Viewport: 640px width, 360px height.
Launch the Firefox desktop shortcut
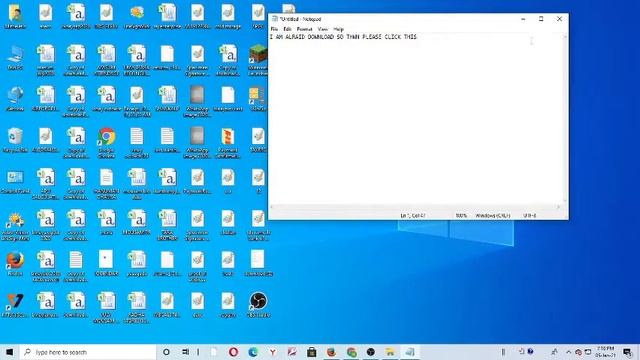click(15, 264)
